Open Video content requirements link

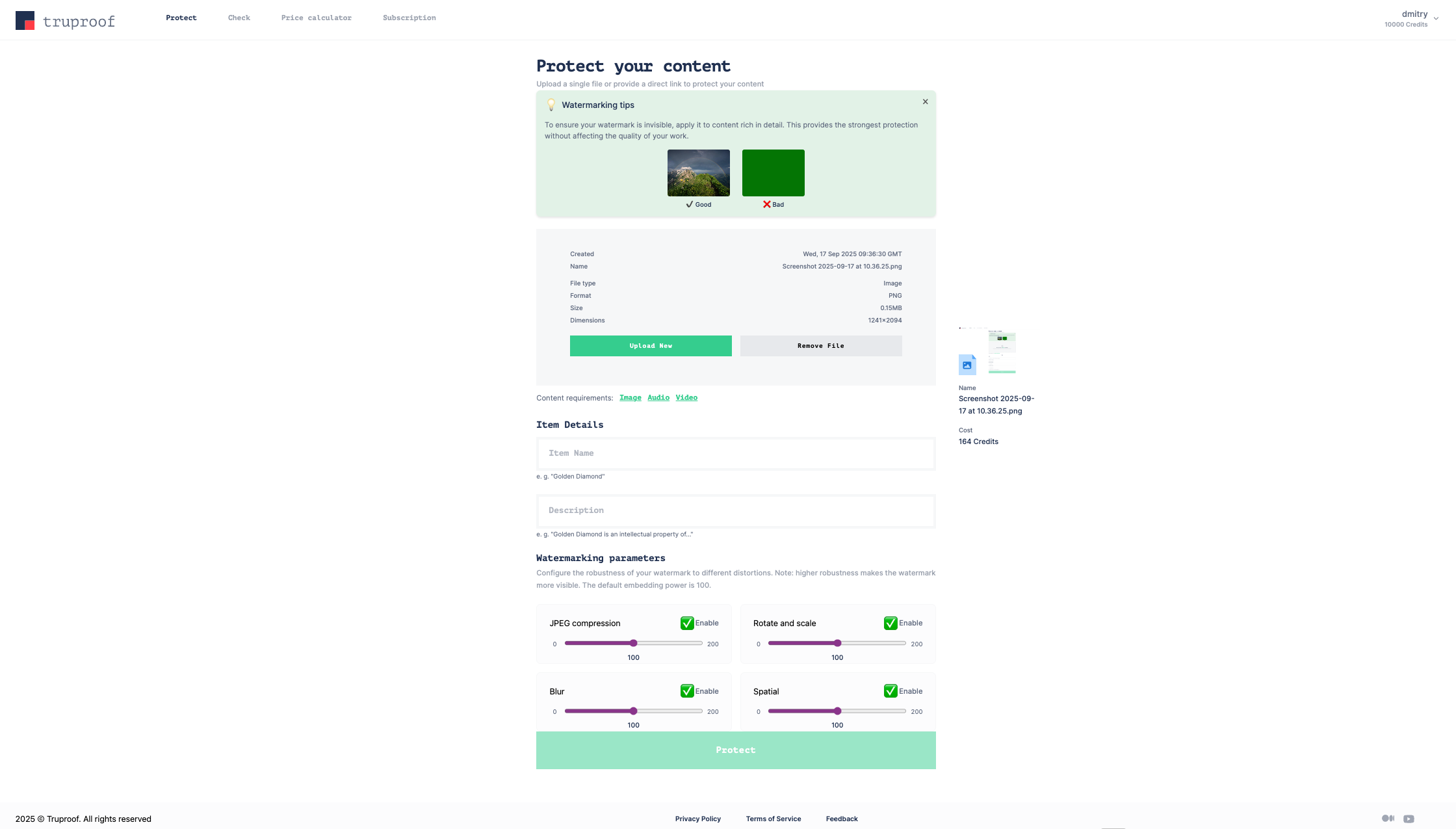pos(686,397)
